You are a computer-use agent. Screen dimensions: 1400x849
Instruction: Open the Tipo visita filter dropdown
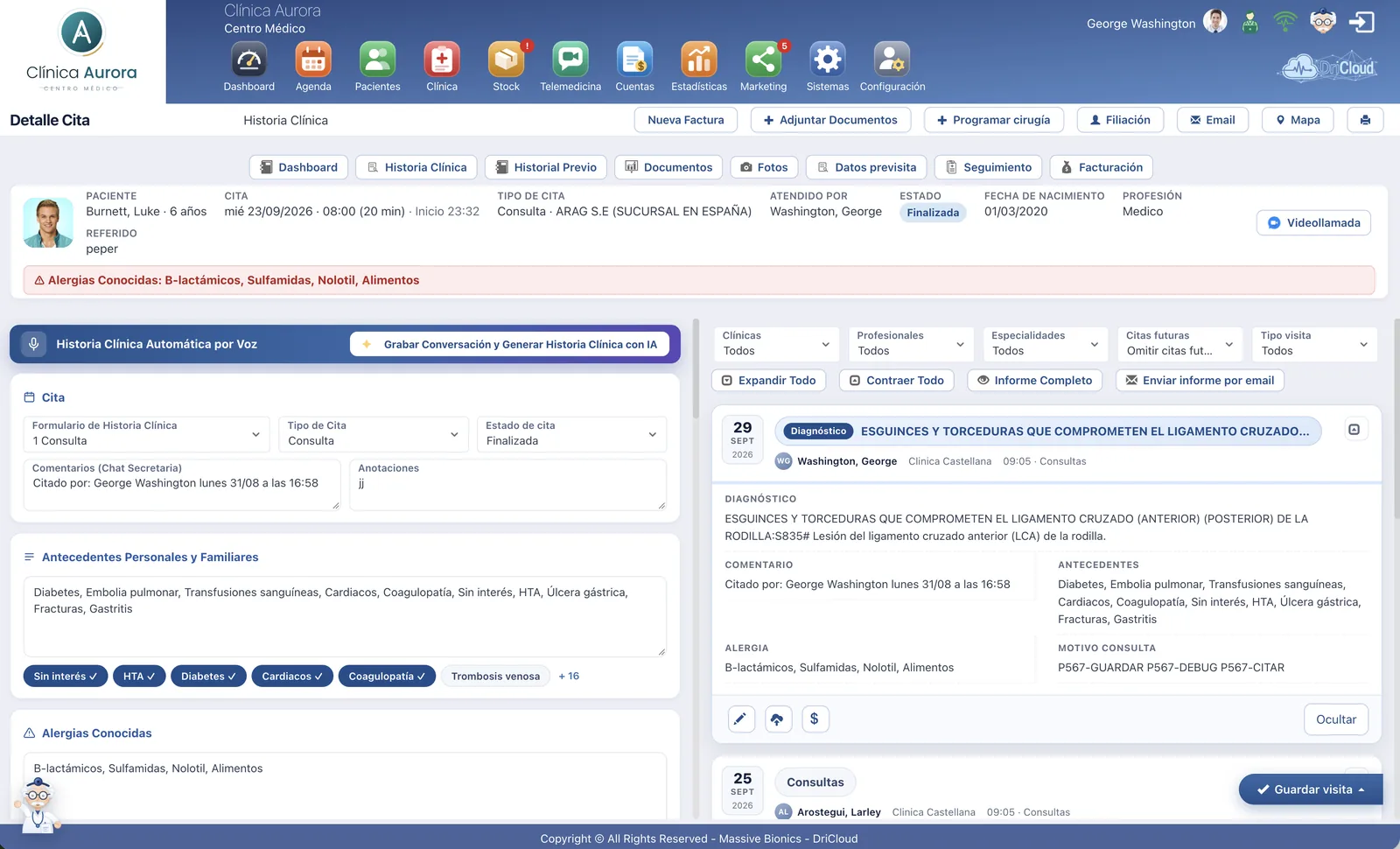click(1314, 344)
